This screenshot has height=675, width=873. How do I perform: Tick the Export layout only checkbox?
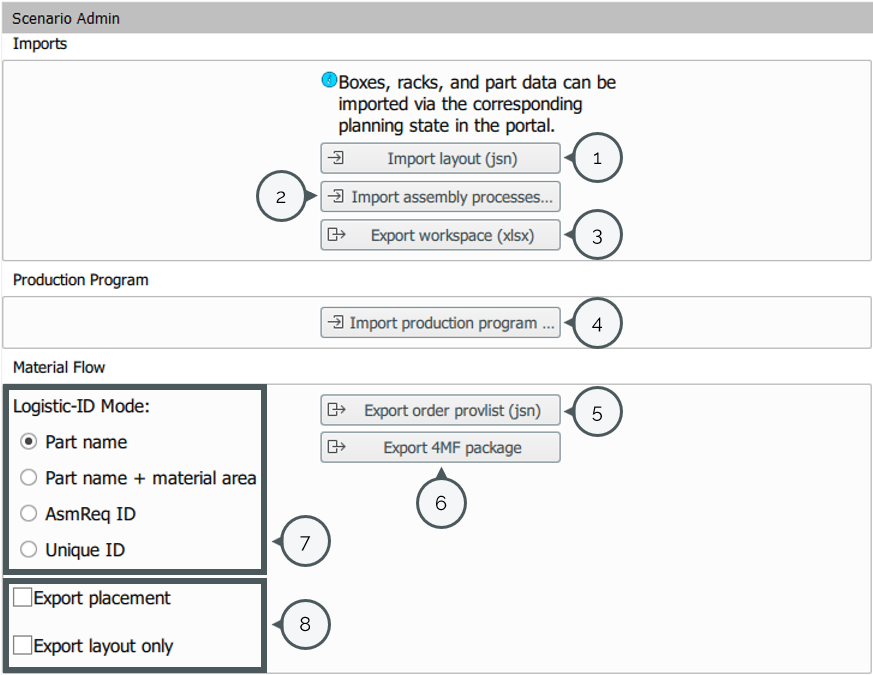[x=23, y=646]
